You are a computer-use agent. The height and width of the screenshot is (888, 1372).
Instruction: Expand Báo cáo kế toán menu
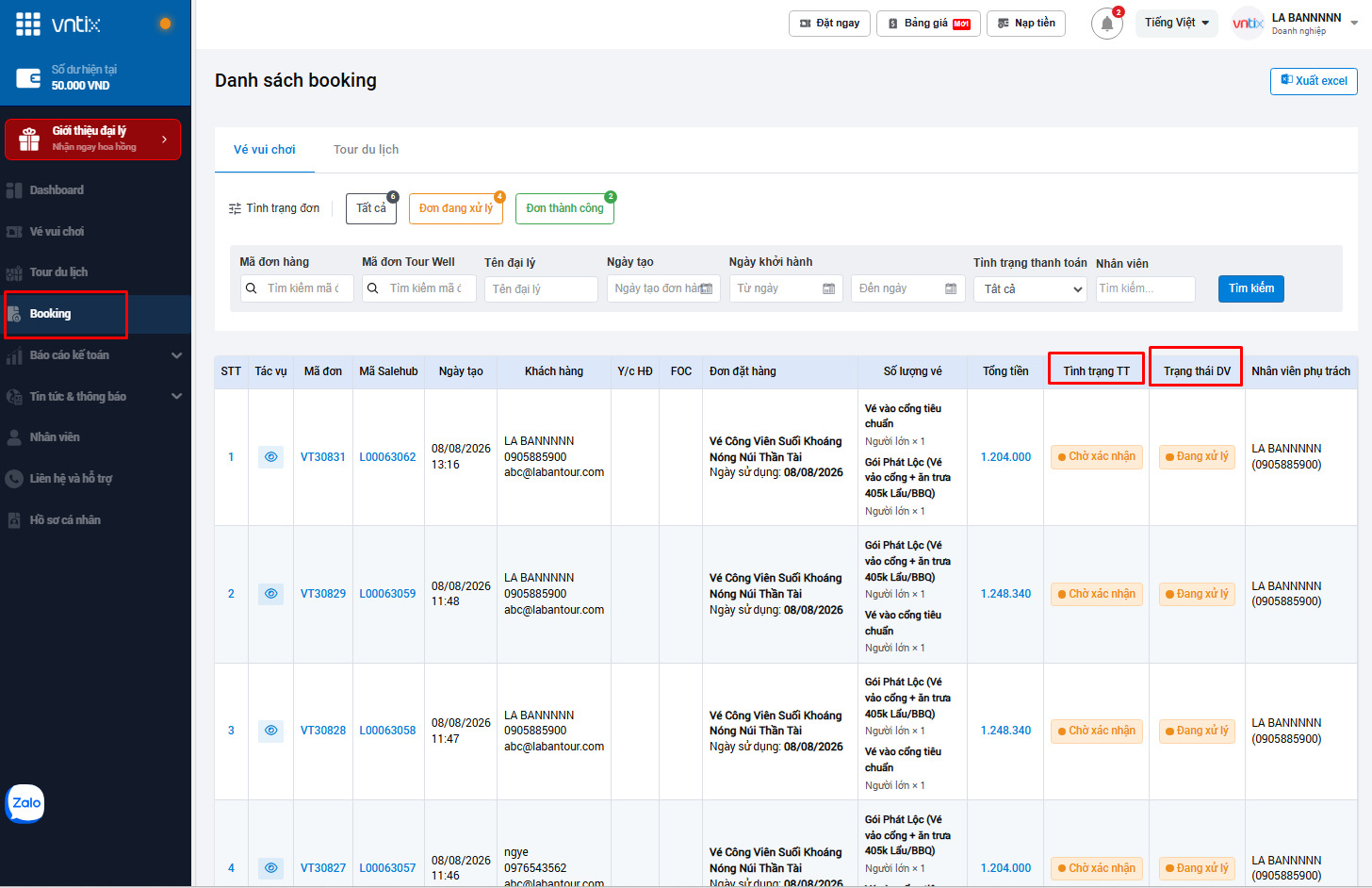tap(176, 355)
